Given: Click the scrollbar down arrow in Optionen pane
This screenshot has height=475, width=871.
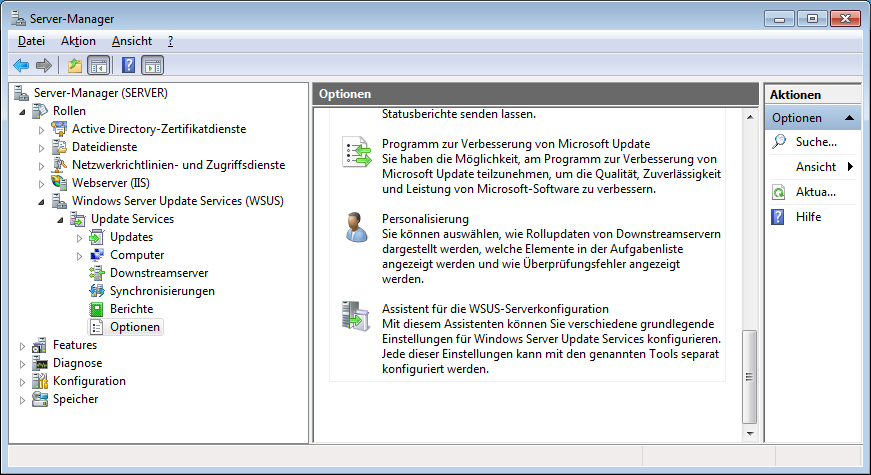Looking at the screenshot, I should click(750, 434).
